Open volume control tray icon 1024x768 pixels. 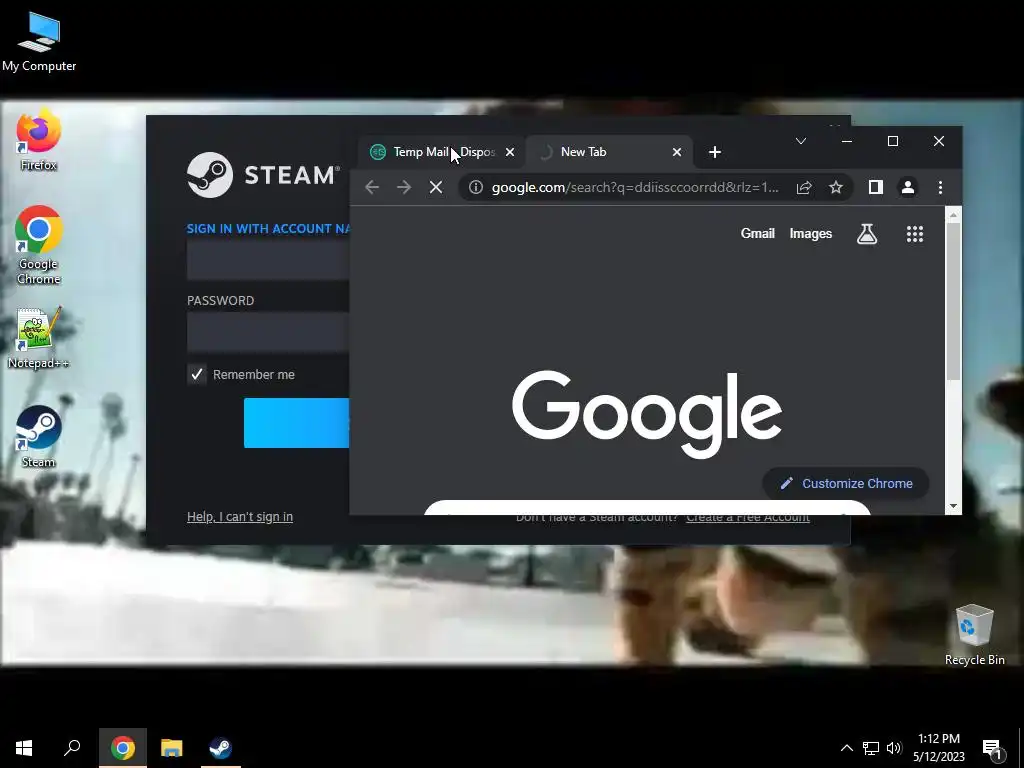tap(894, 748)
